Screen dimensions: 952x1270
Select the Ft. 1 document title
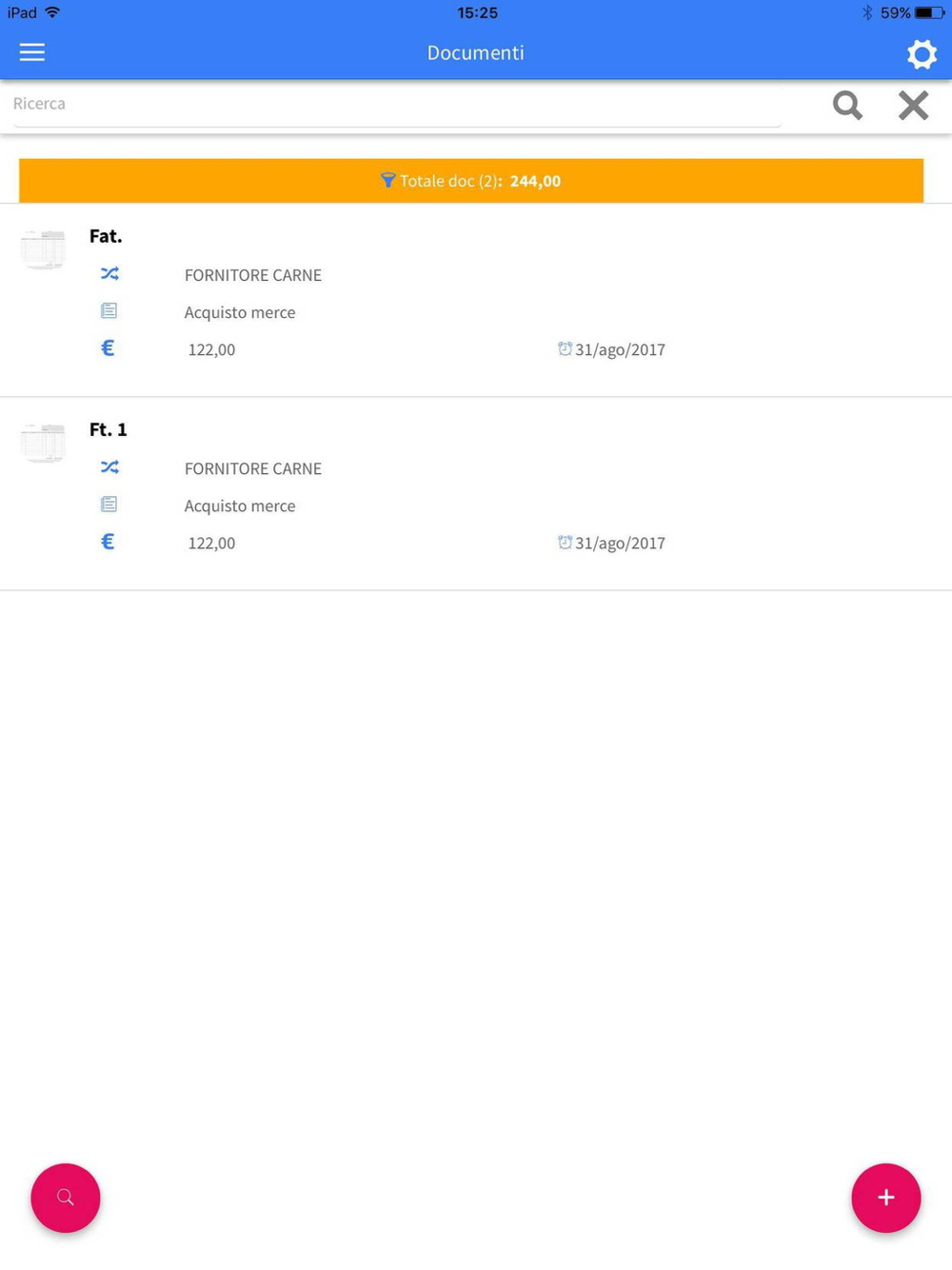tap(109, 429)
